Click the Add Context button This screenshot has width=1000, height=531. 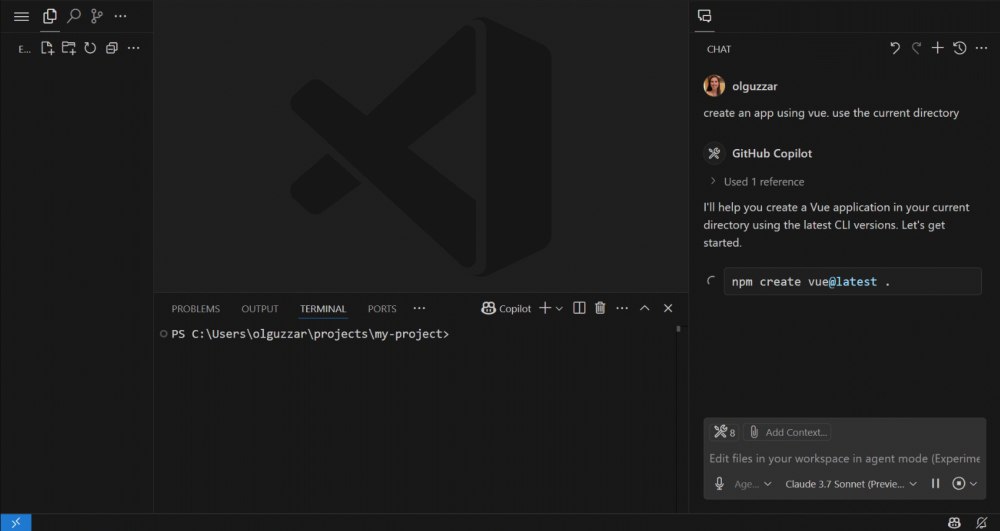point(788,432)
